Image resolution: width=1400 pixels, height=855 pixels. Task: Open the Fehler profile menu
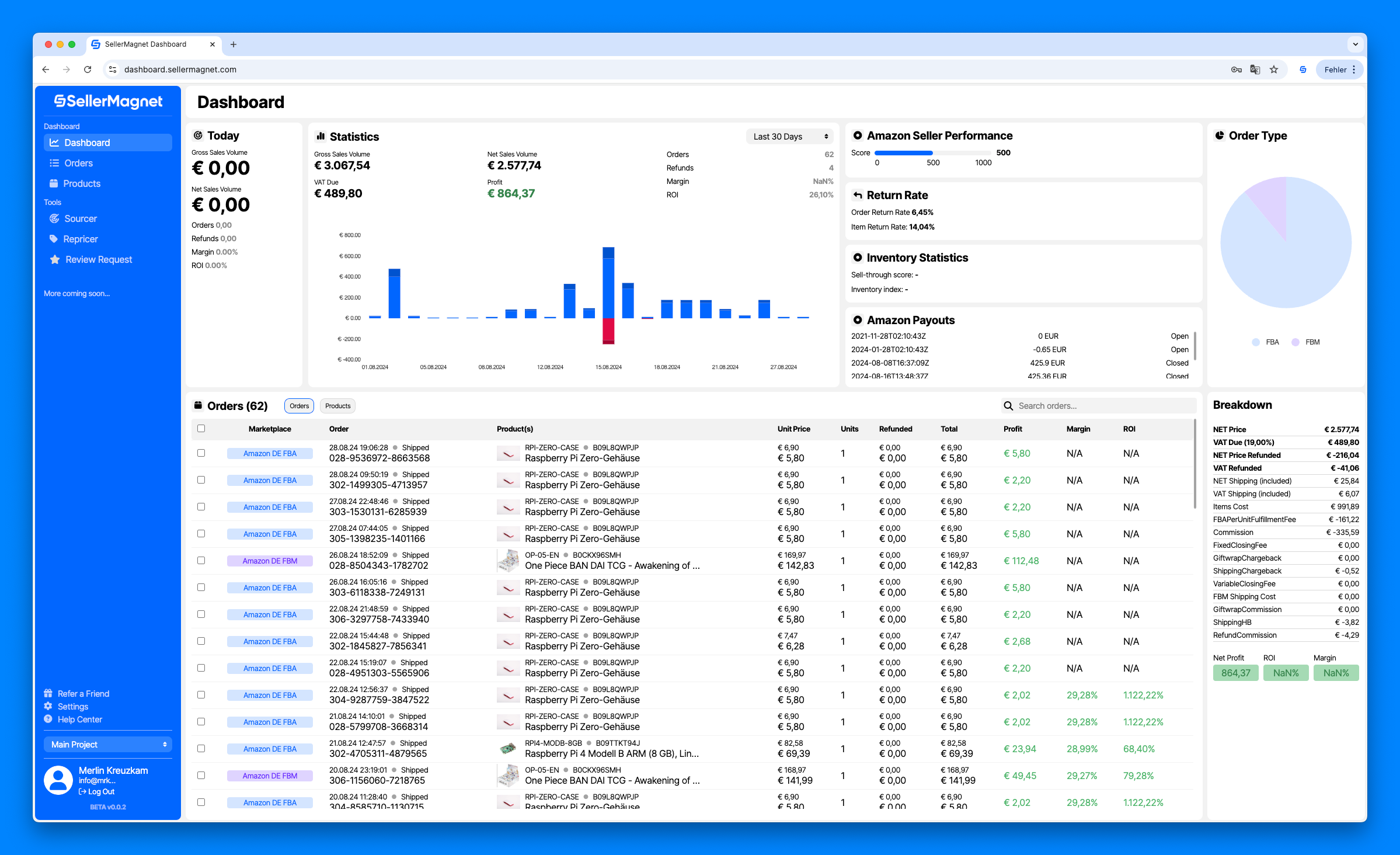(1340, 69)
